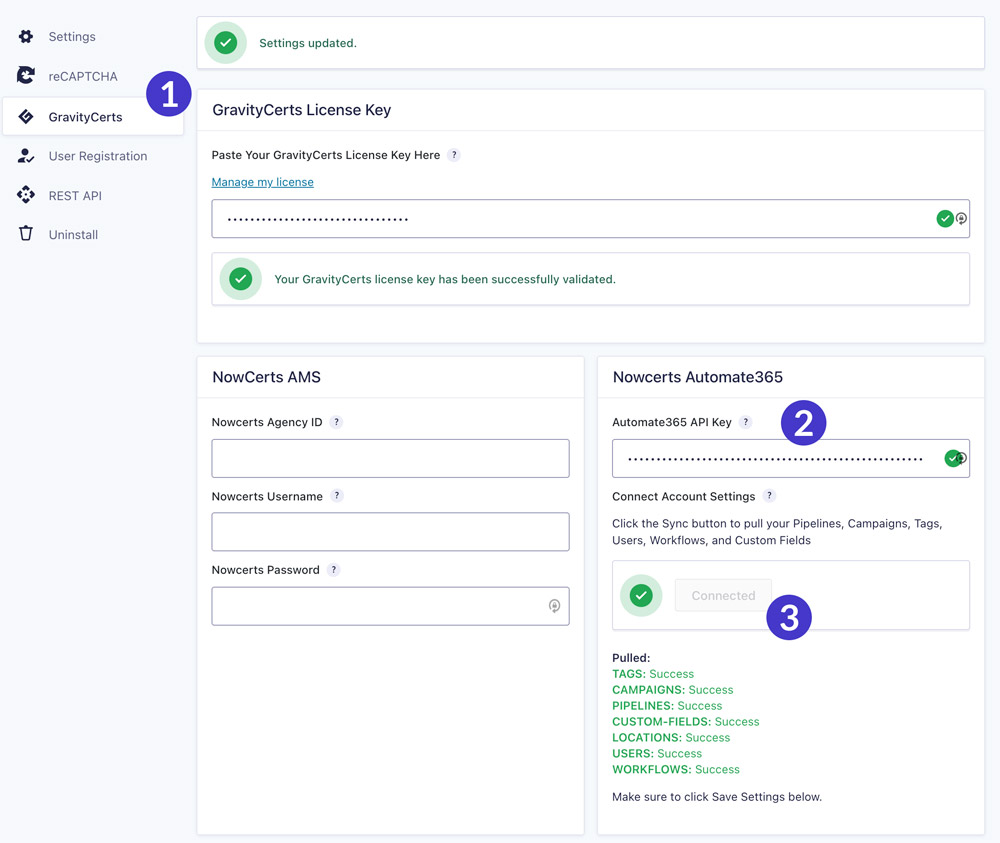Focus the GravityCerts license key input

[591, 219]
